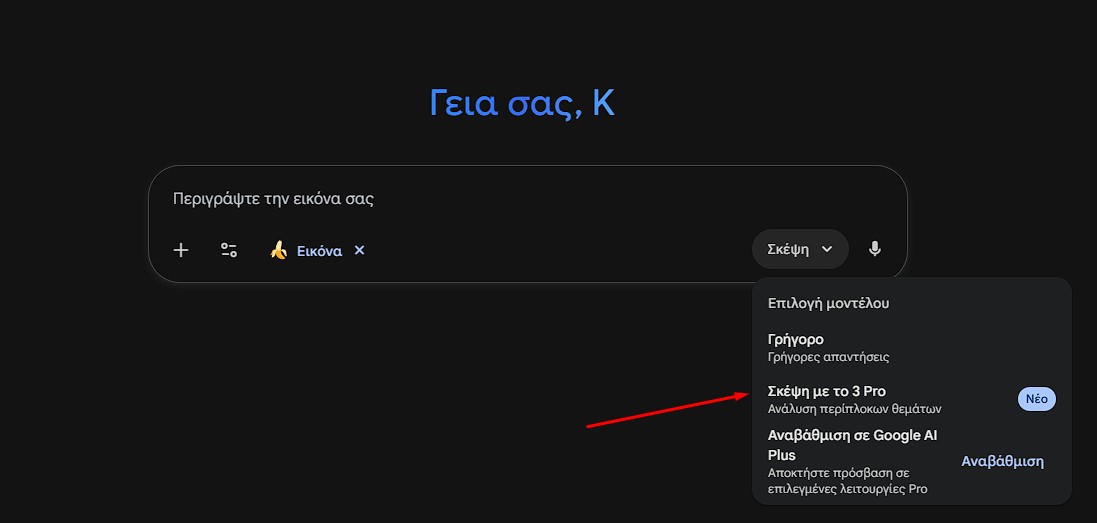The height and width of the screenshot is (523, 1097).
Task: Click Ανάλυση περίπλοκων θεμάτων description
Action: (854, 409)
